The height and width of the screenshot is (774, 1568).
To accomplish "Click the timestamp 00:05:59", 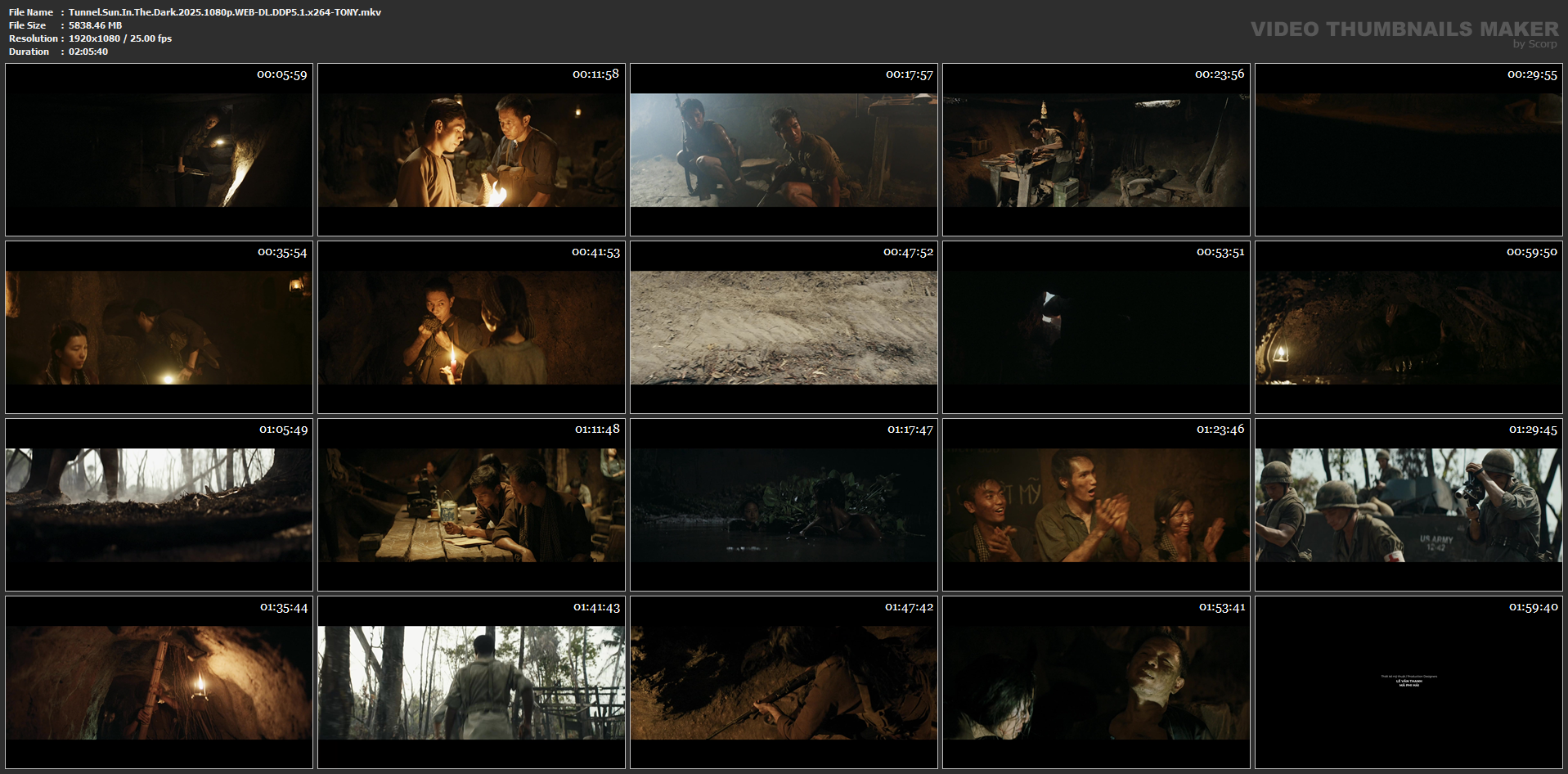I will click(282, 74).
